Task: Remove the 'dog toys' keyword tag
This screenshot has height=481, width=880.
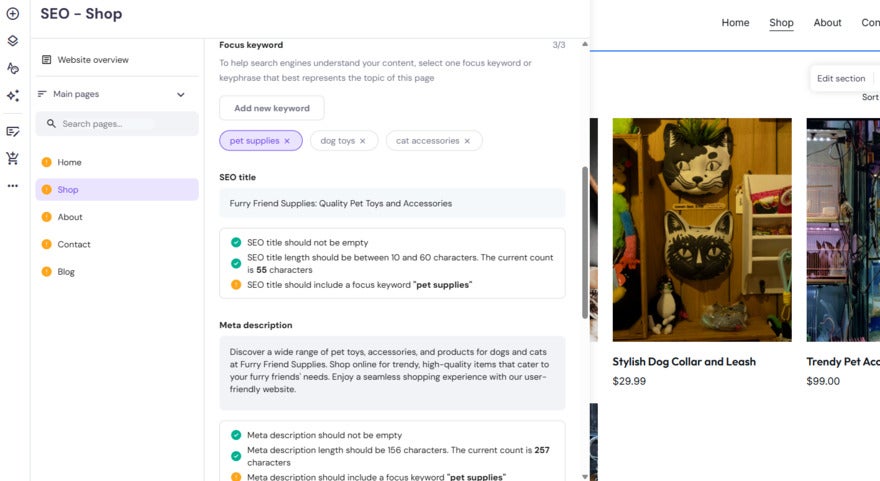Action: 363,141
